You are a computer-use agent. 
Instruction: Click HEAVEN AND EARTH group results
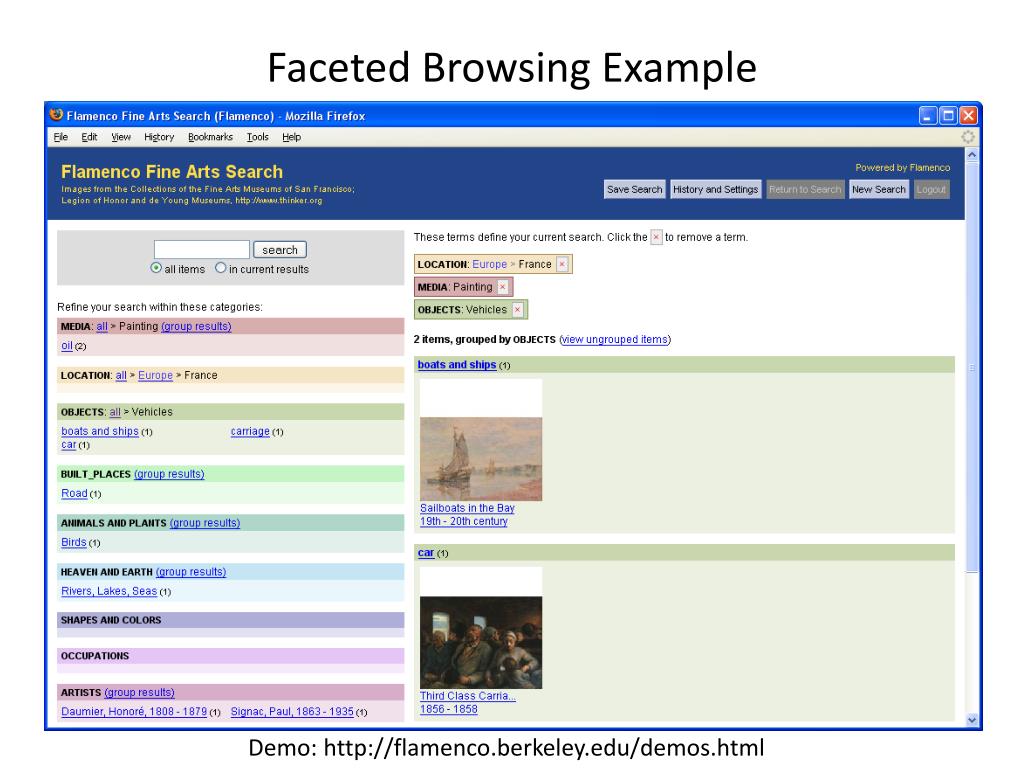click(x=191, y=572)
